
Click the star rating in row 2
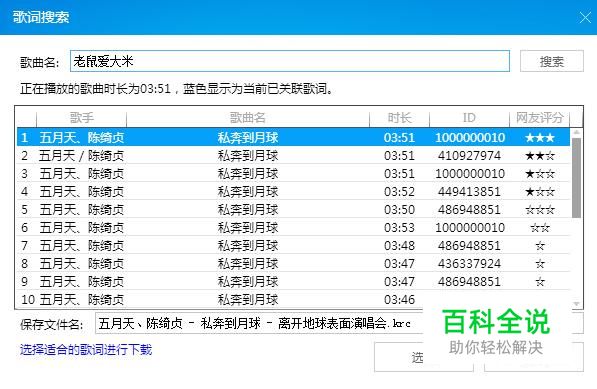[540, 155]
